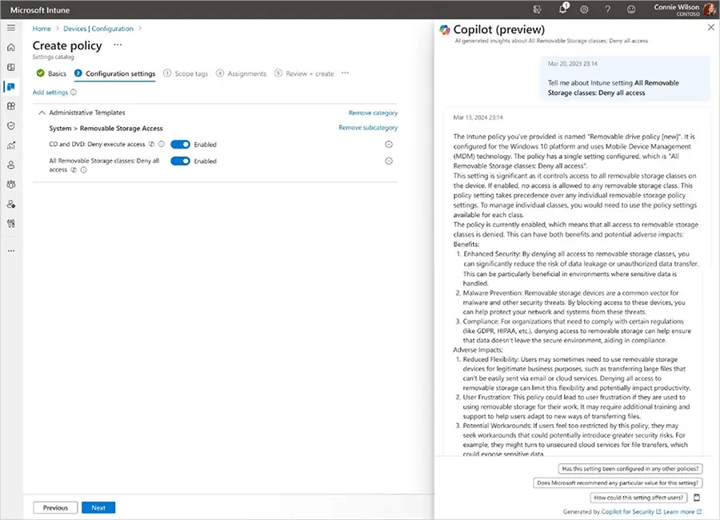Open Troubleshooting tools icon in the sidebar
The height and width of the screenshot is (520, 720).
[11, 224]
